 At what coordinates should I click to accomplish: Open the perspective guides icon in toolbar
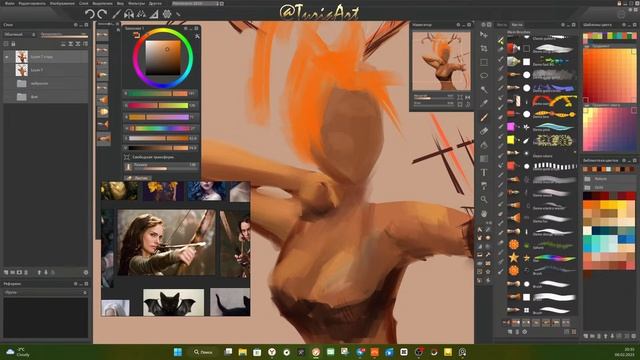tap(141, 14)
